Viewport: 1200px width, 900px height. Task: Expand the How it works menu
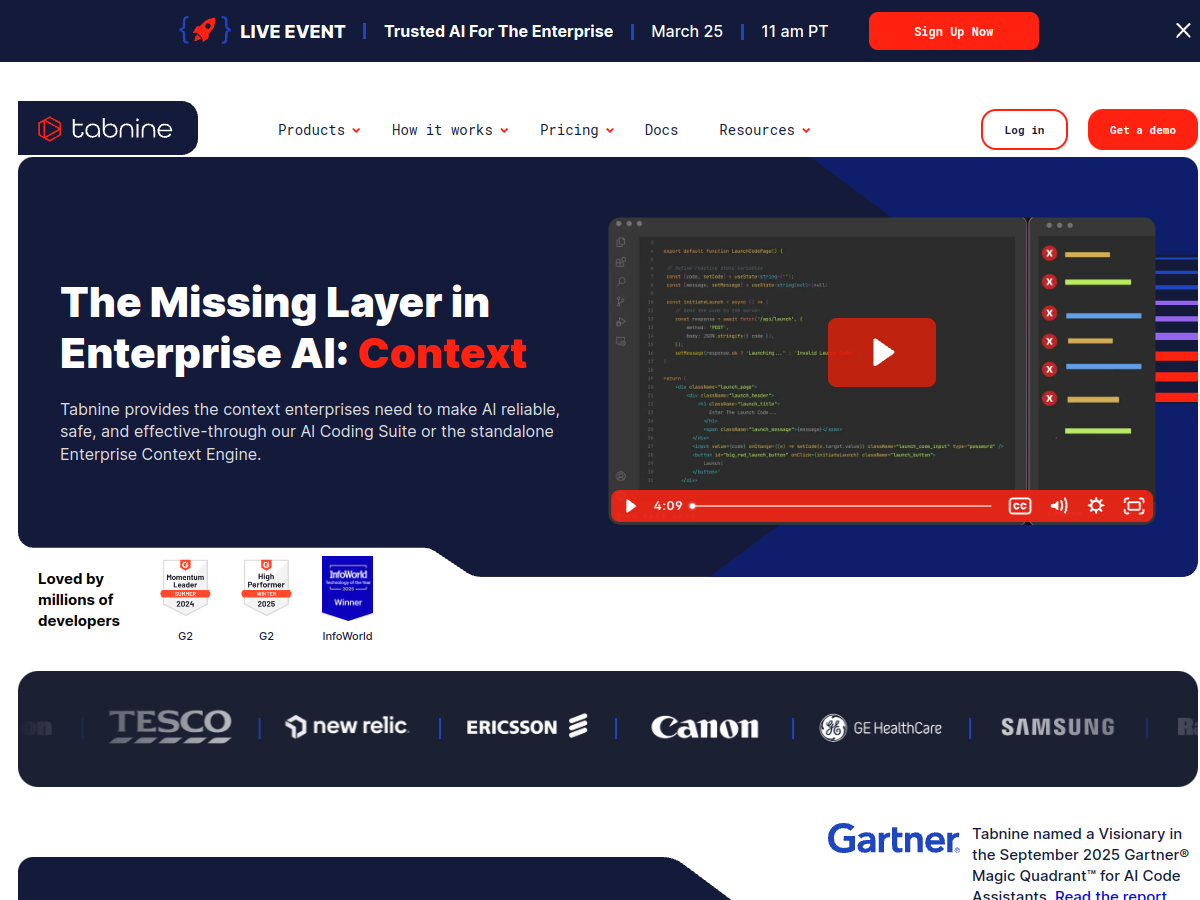tap(449, 130)
